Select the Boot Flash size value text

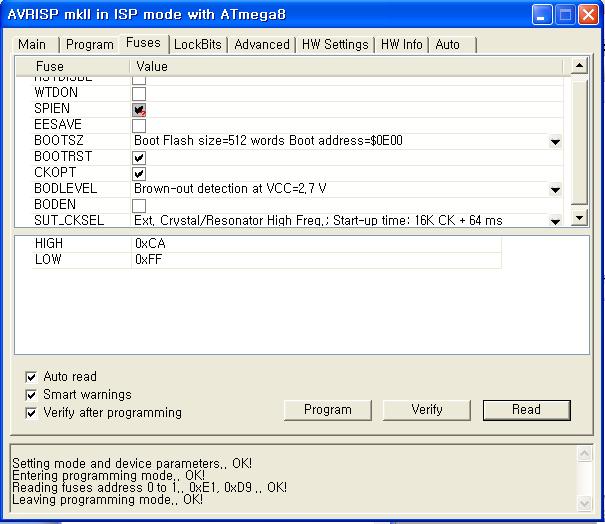click(x=268, y=140)
